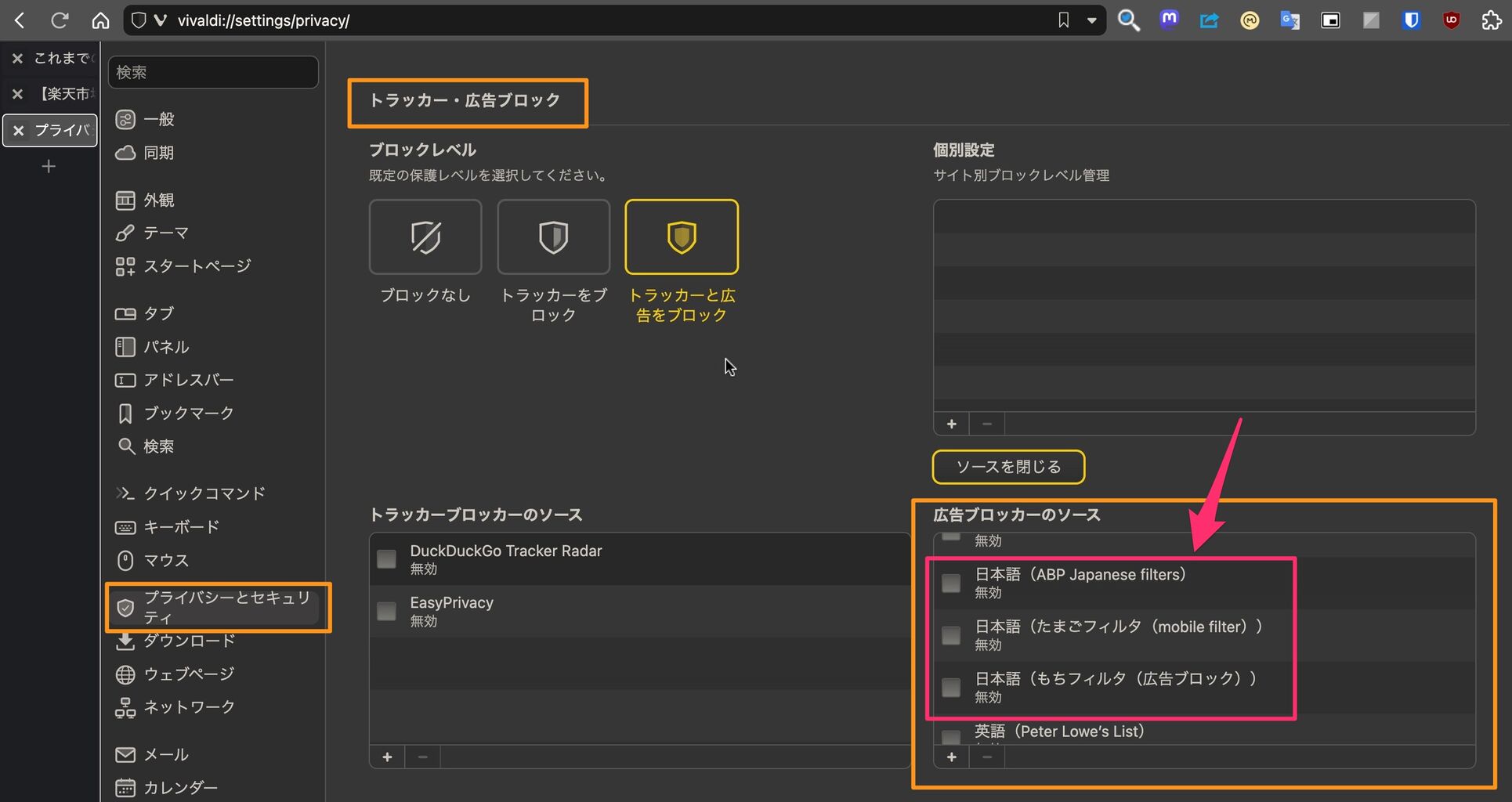
Task: Click the shield content blocker icon in address bar
Action: [x=139, y=20]
